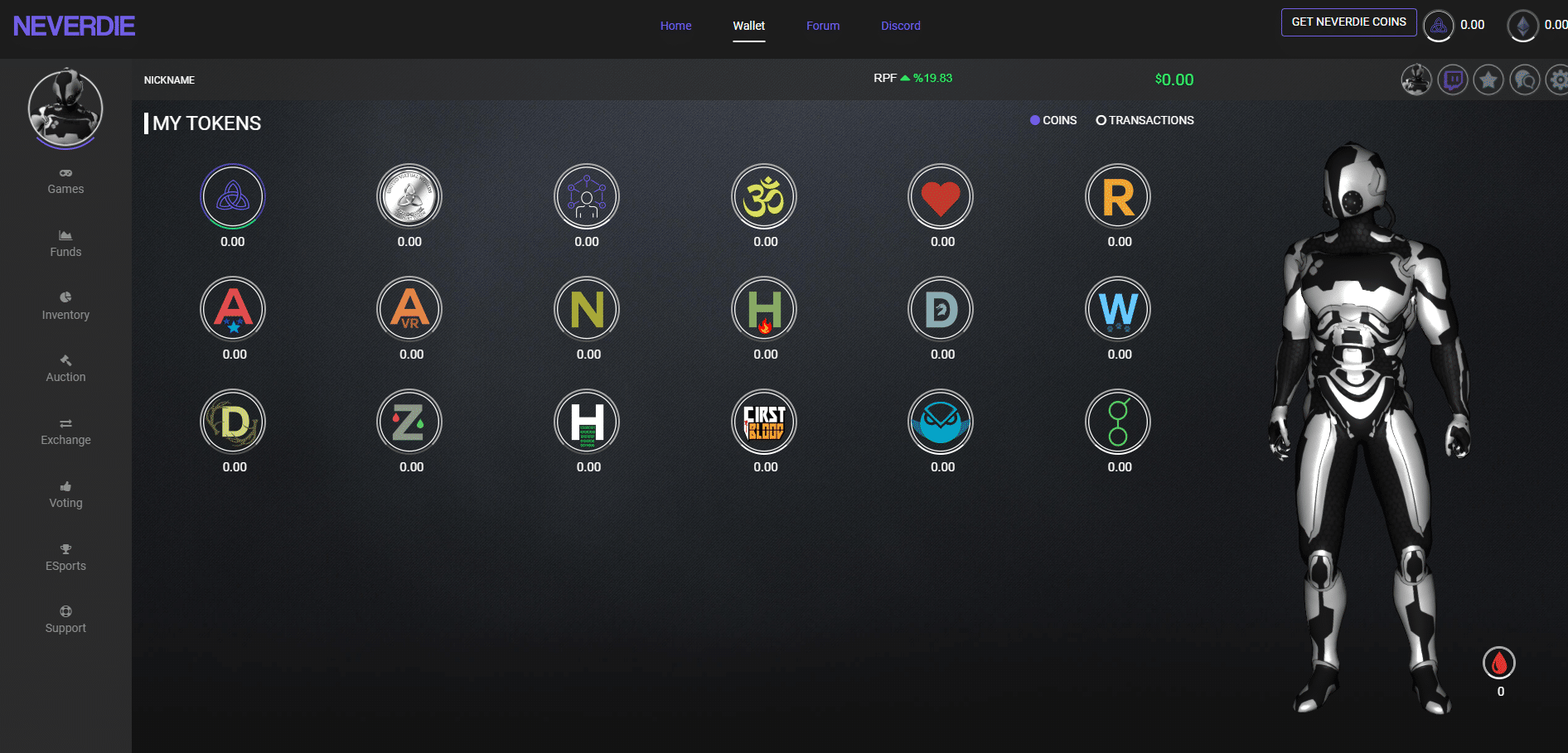Click the large profile avatar in sidebar
The width and height of the screenshot is (1568, 753).
point(65,109)
